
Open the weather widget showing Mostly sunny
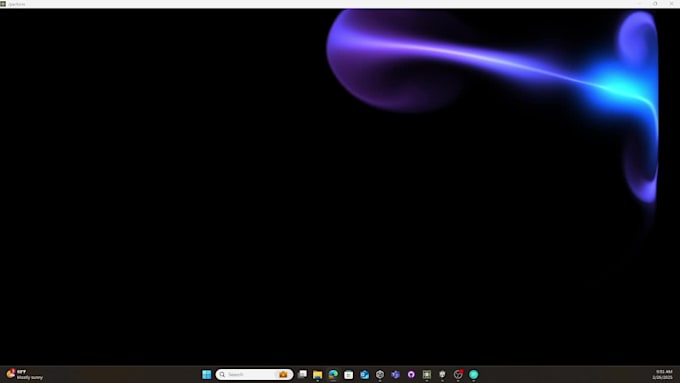pyautogui.click(x=24, y=374)
